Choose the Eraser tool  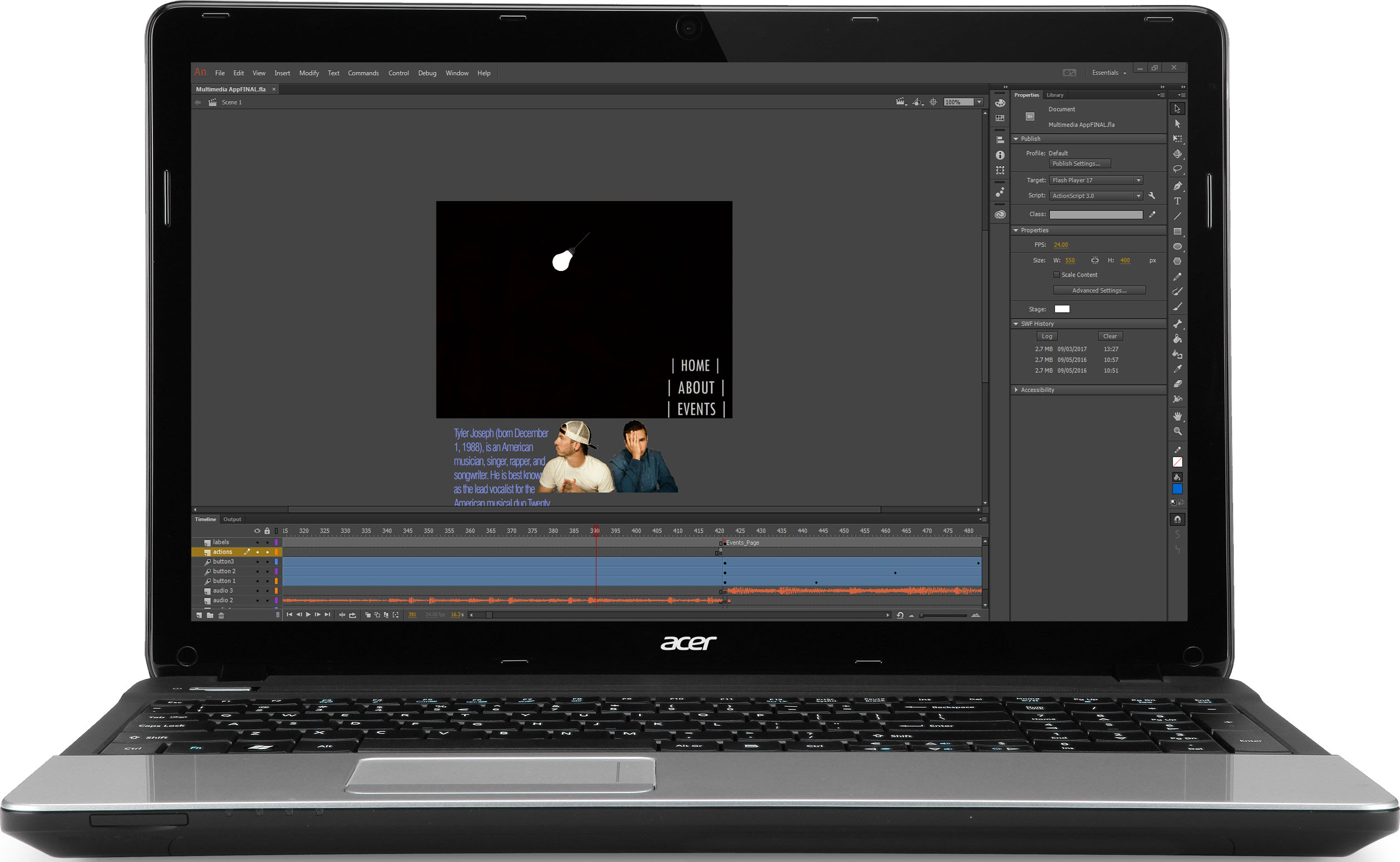pos(1177,383)
